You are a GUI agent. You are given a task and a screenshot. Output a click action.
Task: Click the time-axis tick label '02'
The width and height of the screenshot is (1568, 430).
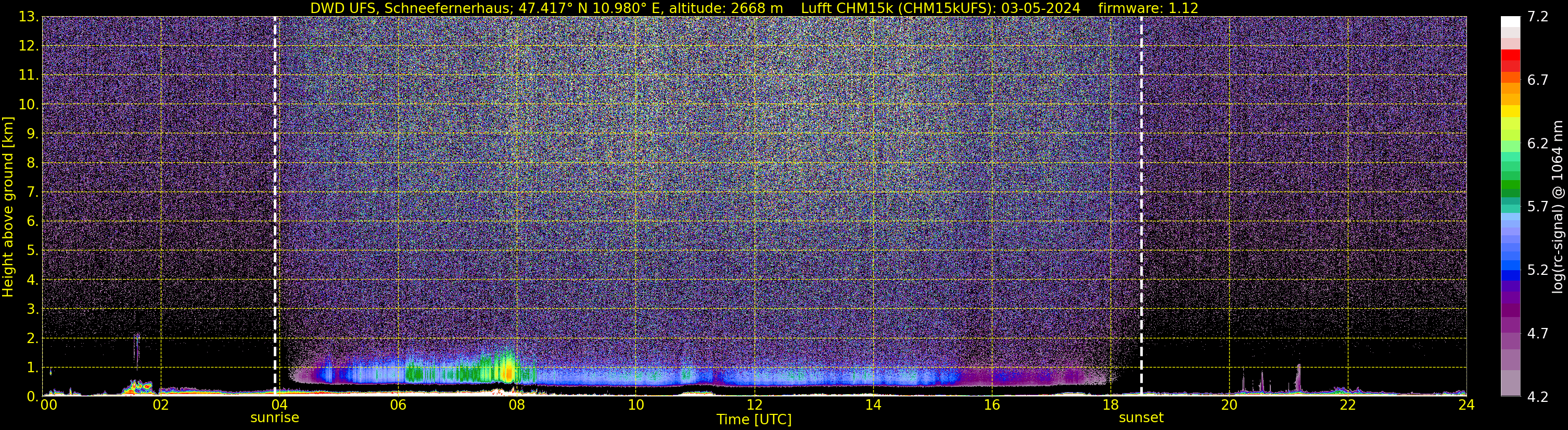click(x=160, y=405)
